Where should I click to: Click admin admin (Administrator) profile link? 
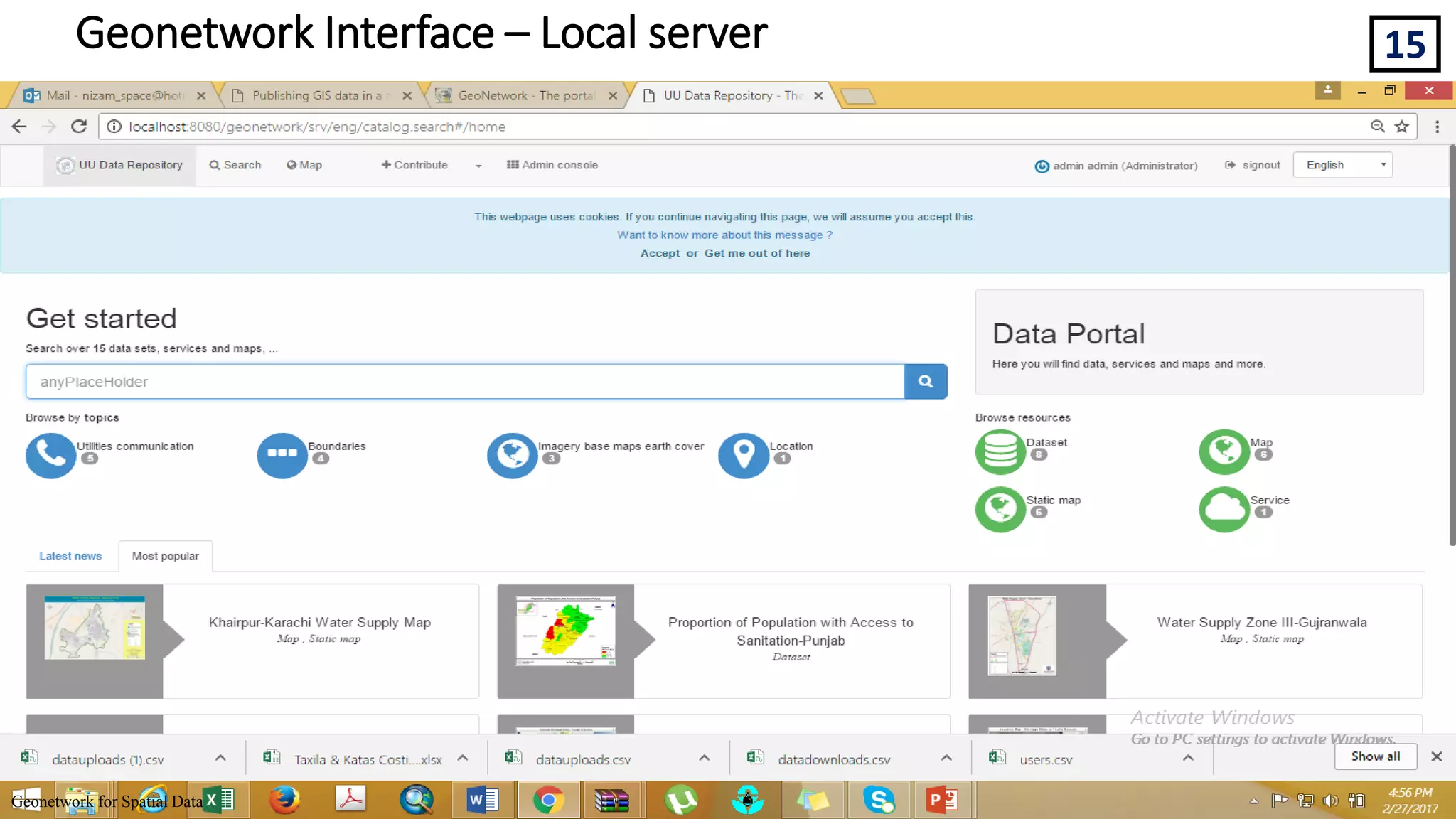click(1116, 166)
